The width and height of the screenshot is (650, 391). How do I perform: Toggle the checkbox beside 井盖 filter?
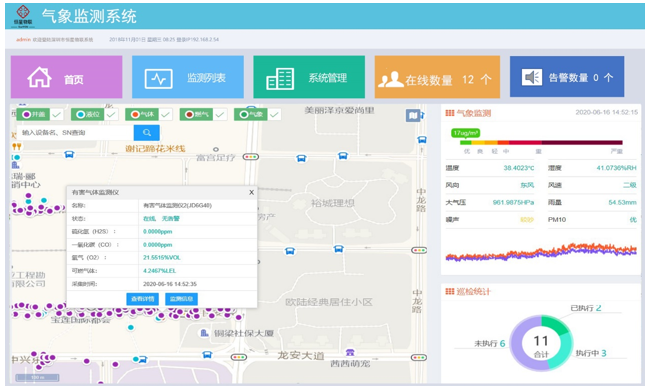click(x=56, y=114)
